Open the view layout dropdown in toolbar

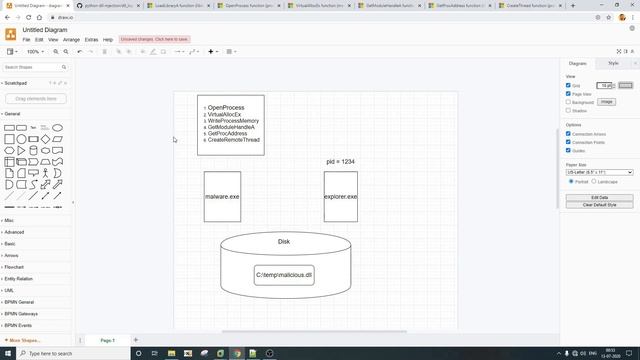pyautogui.click(x=12, y=52)
